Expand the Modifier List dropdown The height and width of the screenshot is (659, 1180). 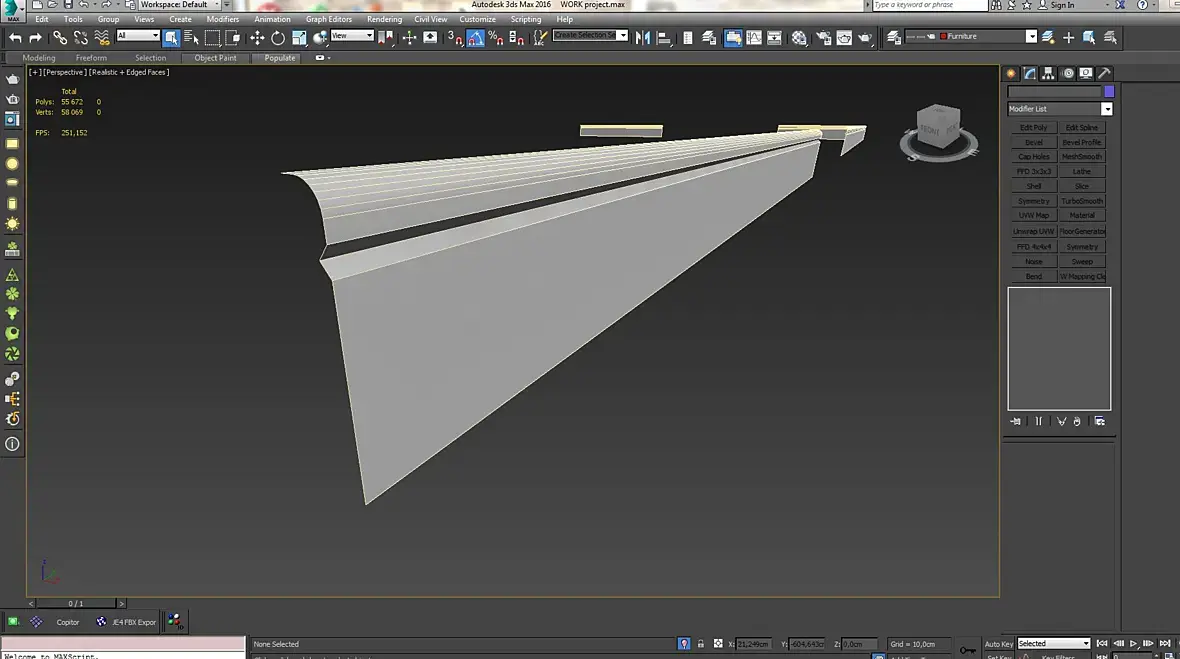tap(1106, 109)
